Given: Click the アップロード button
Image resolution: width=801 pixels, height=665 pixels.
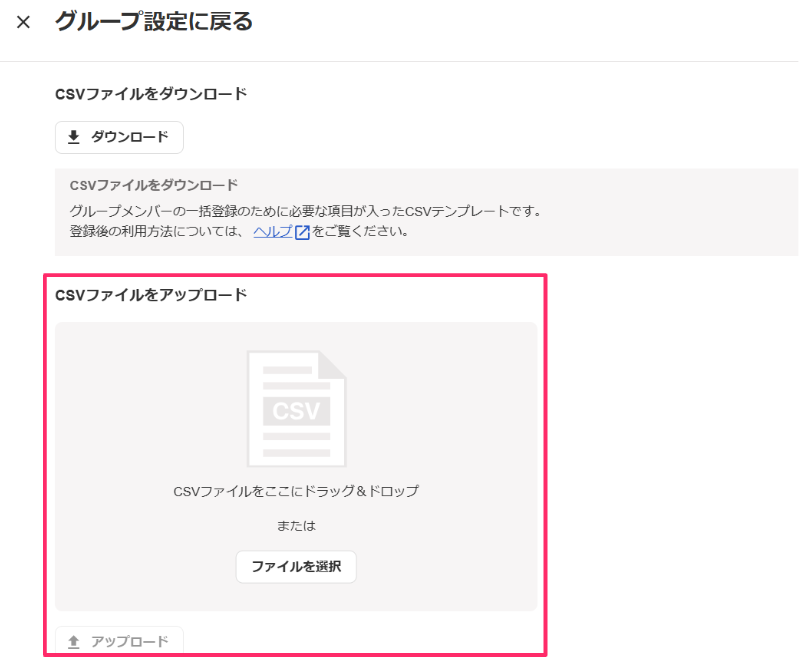Looking at the screenshot, I should click(119, 640).
